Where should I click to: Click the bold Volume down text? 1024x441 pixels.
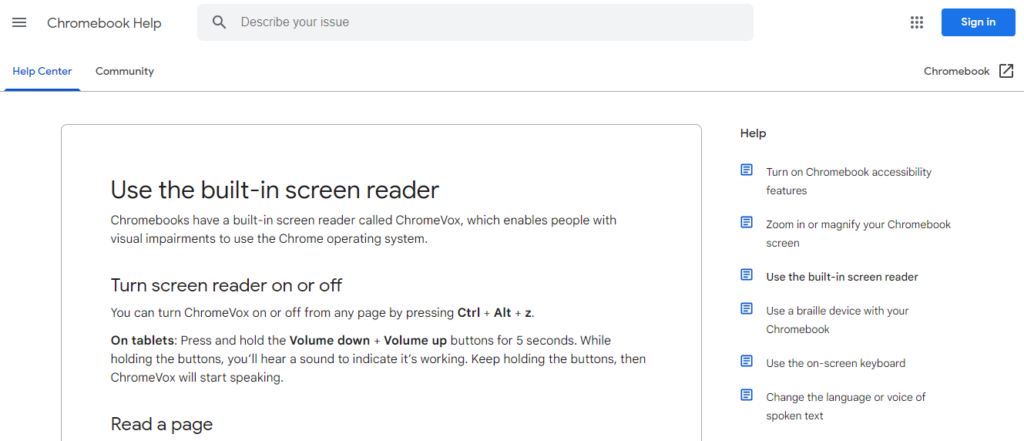(330, 340)
